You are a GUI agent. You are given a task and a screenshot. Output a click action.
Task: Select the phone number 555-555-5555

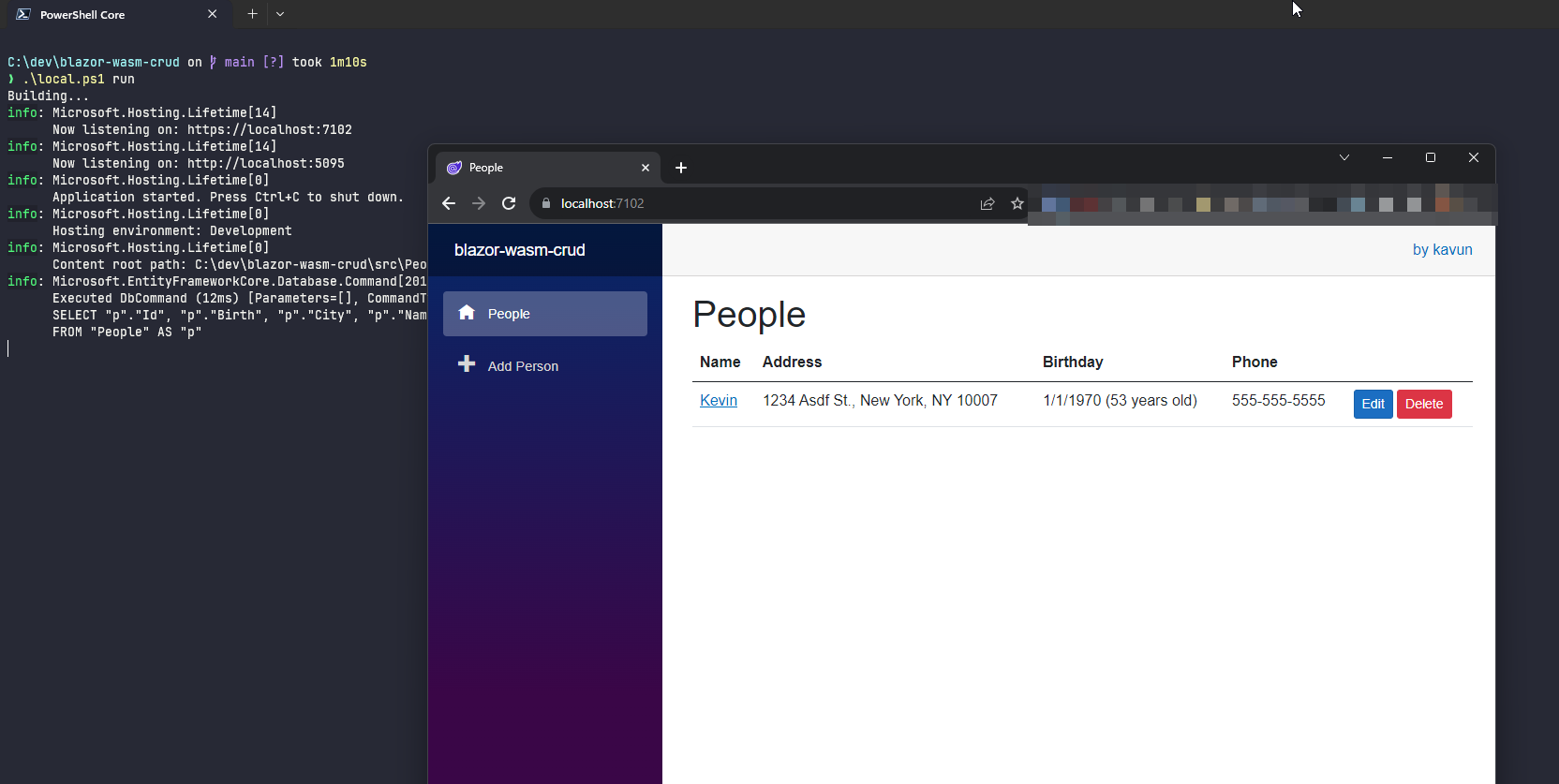click(x=1279, y=400)
